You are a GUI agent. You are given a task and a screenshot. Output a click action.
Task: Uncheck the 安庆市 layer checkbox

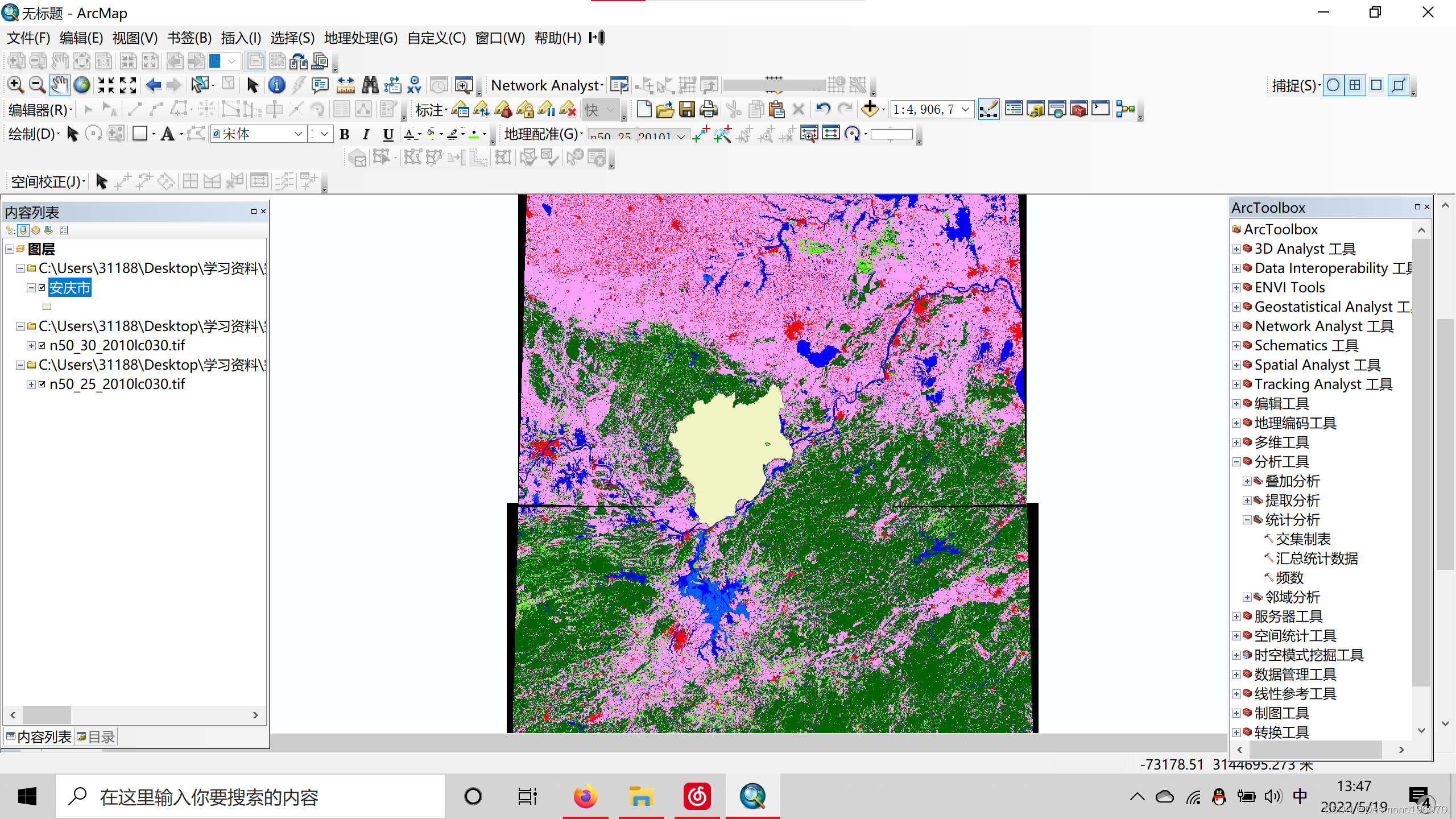42,288
